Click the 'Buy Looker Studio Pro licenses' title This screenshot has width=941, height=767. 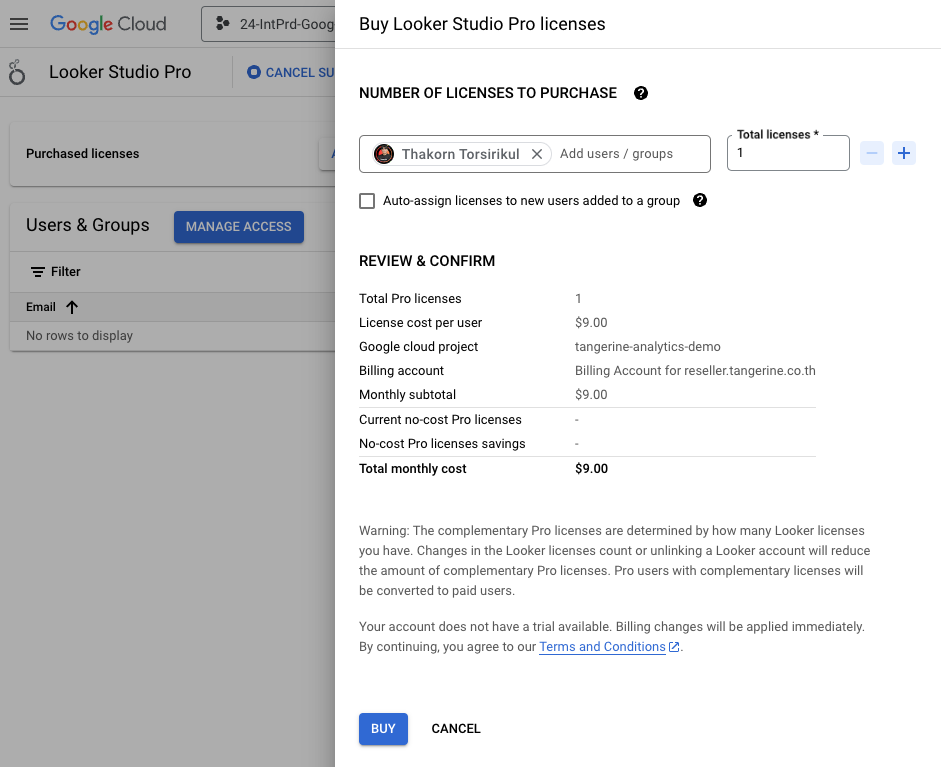click(x=482, y=24)
